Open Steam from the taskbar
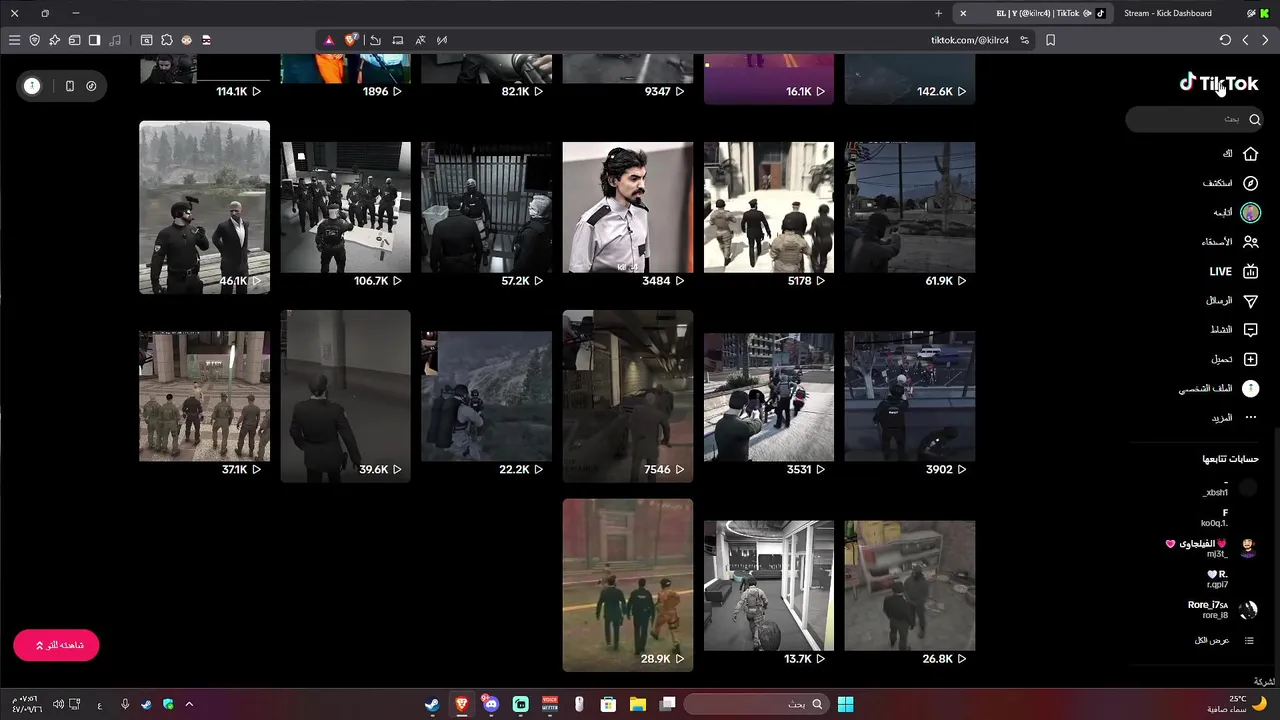1280x720 pixels. click(431, 704)
